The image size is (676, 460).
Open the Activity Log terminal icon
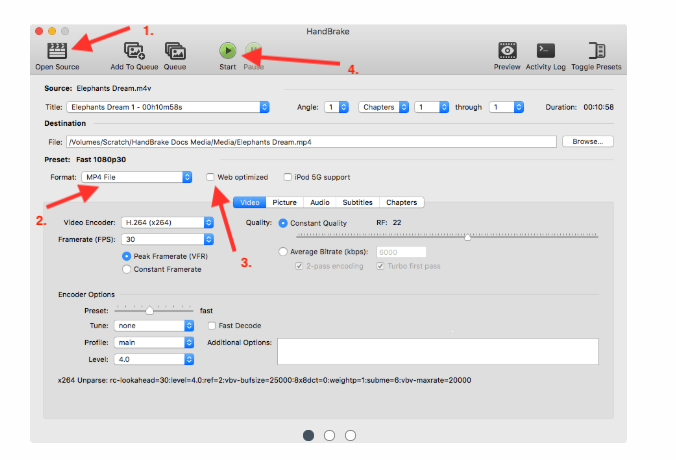pos(545,51)
